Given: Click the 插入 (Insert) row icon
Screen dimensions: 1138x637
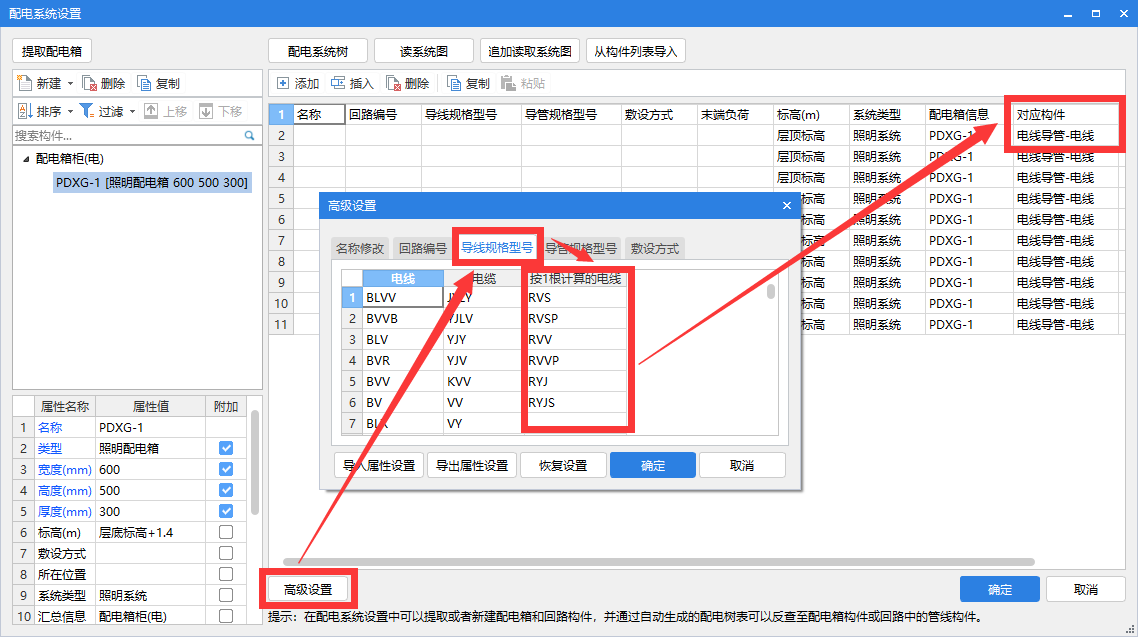Looking at the screenshot, I should pos(338,84).
